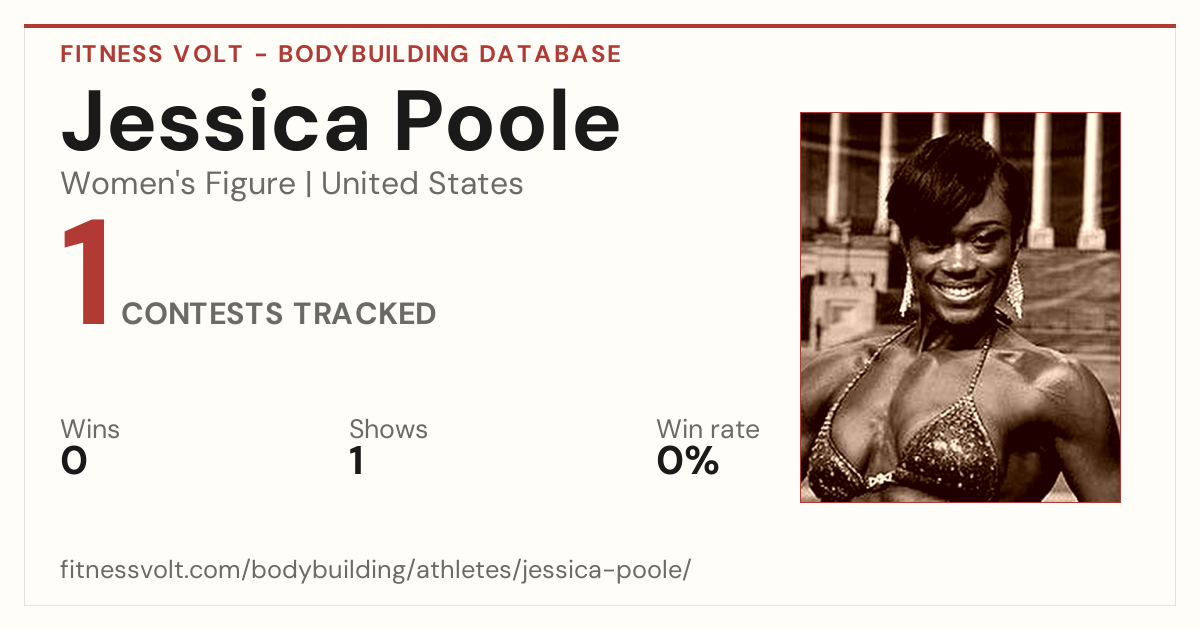Image resolution: width=1200 pixels, height=630 pixels.
Task: Select the Fitness Volt Bodybuilding Database header
Action: tap(341, 54)
